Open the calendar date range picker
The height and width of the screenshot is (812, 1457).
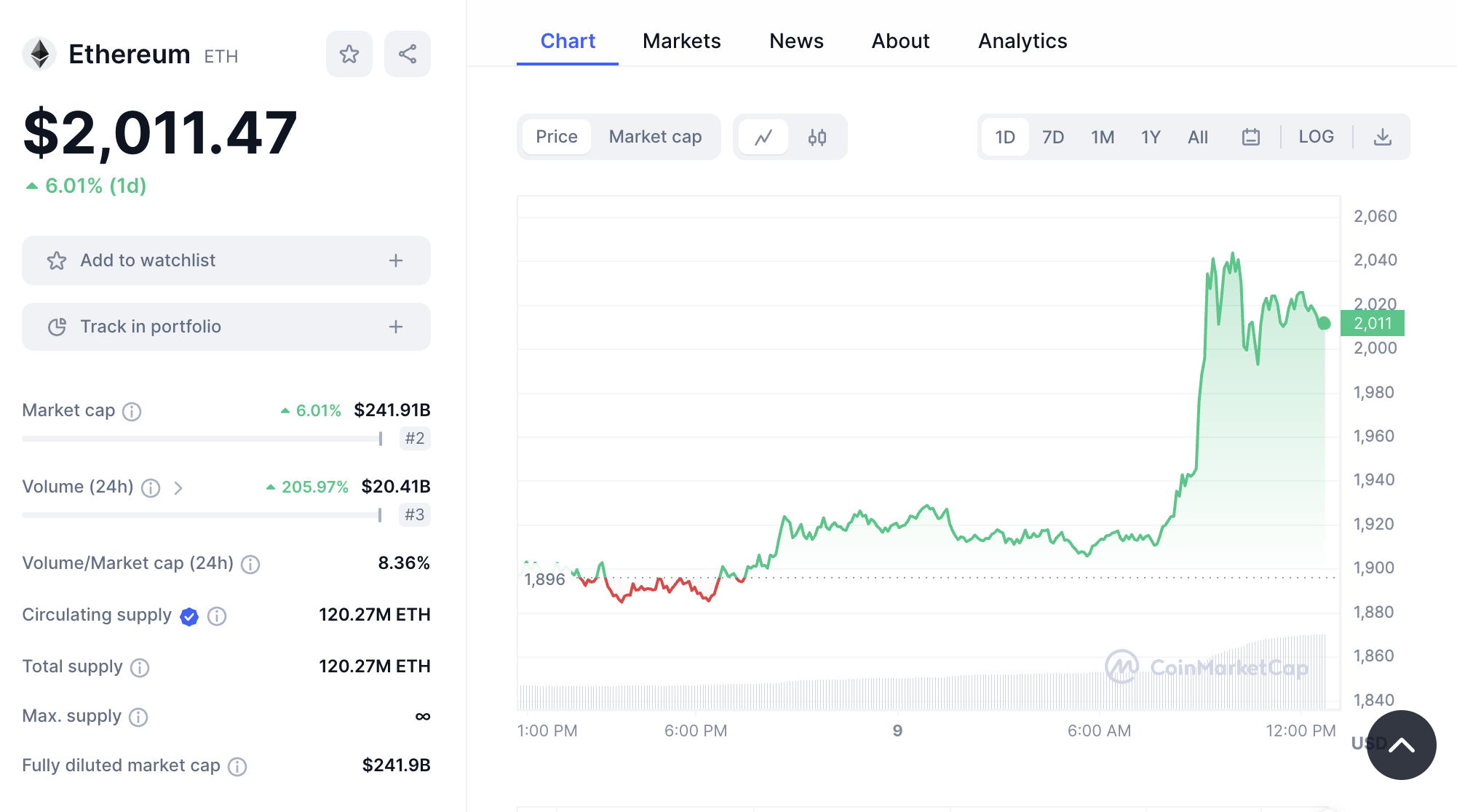[x=1250, y=137]
